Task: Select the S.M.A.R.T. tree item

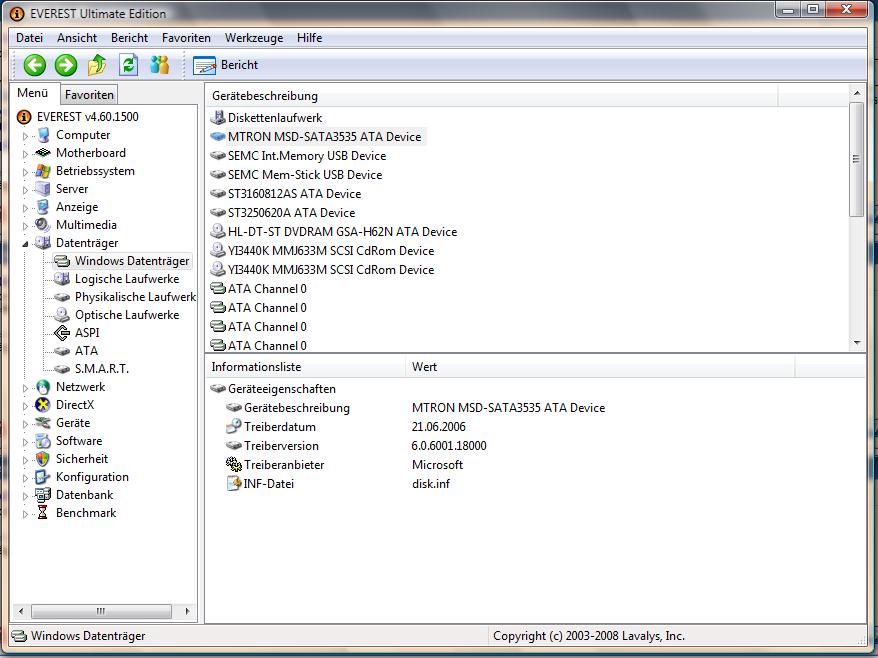Action: [101, 368]
